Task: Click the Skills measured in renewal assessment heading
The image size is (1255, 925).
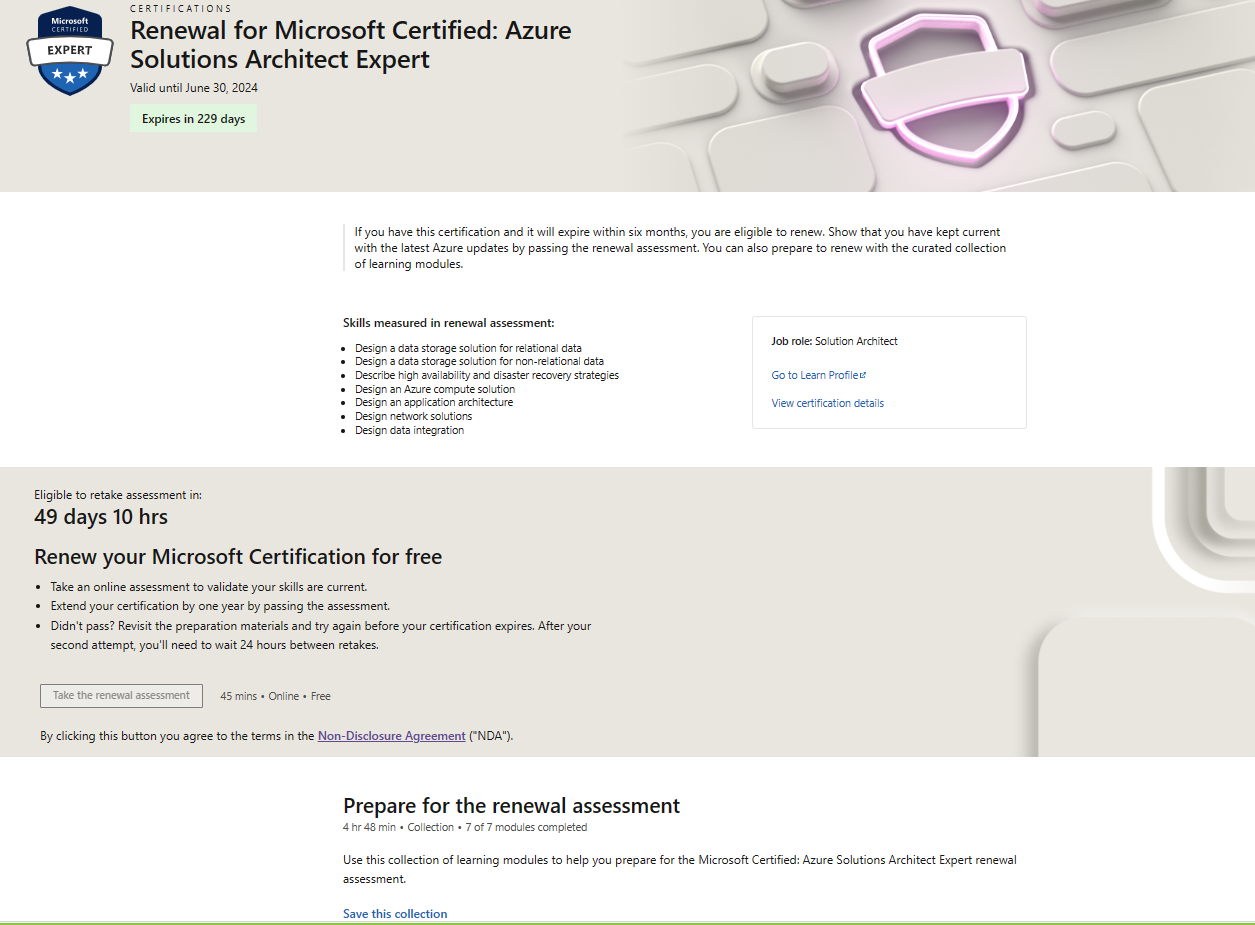Action: pos(449,323)
